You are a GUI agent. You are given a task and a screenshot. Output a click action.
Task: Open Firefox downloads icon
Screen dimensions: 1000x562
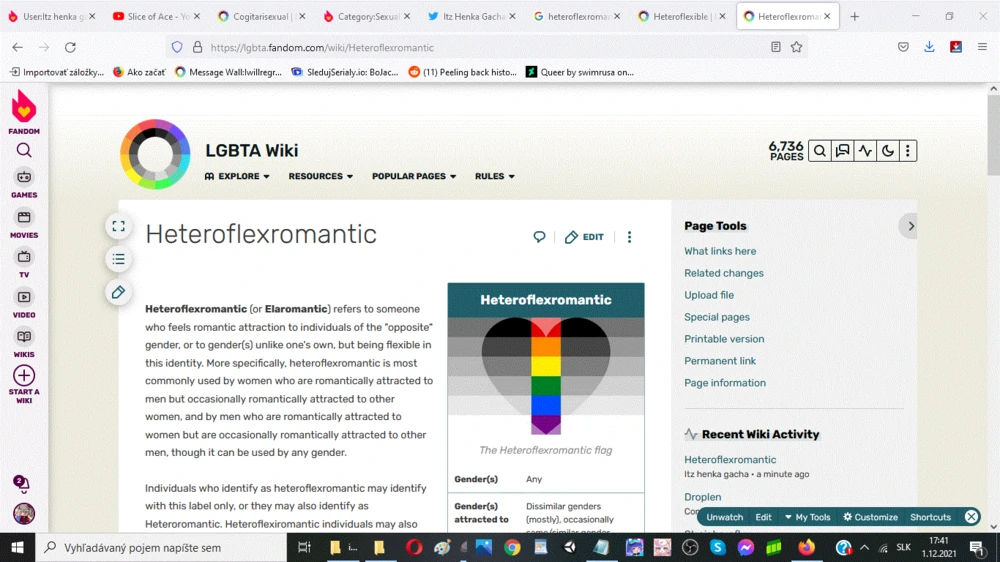[929, 47]
